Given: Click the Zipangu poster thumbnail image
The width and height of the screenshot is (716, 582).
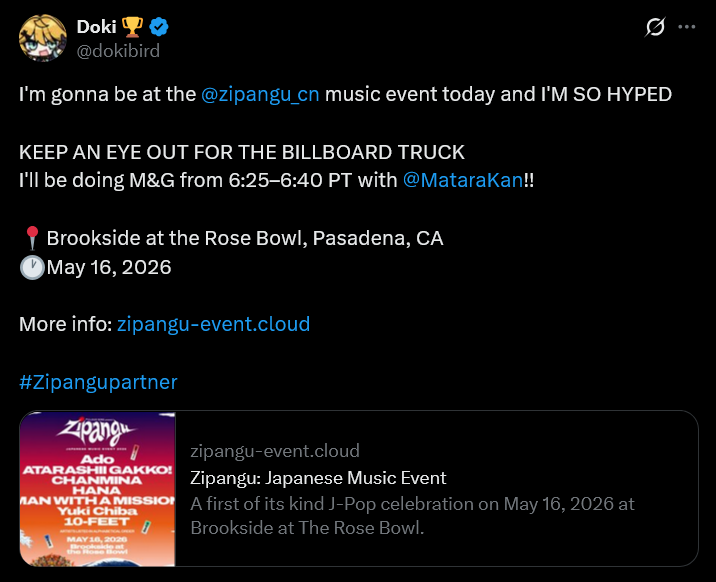Looking at the screenshot, I should (x=98, y=489).
